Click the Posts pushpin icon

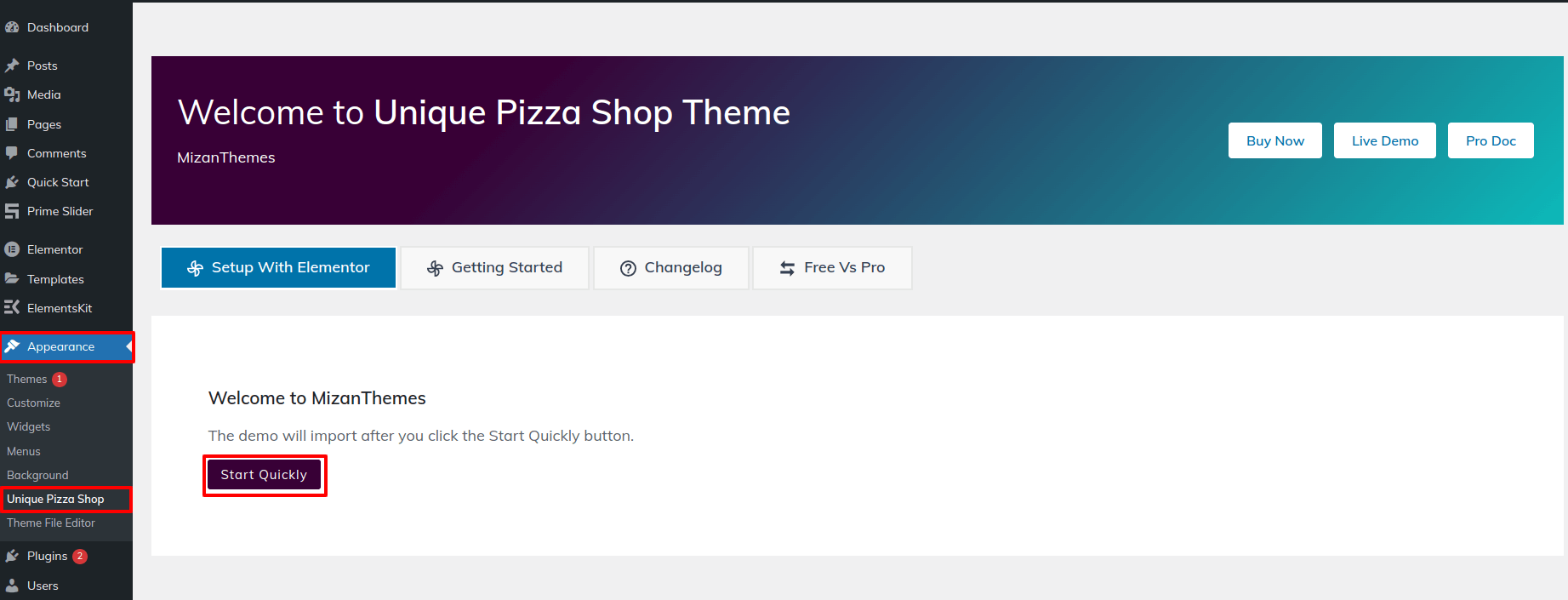click(12, 66)
